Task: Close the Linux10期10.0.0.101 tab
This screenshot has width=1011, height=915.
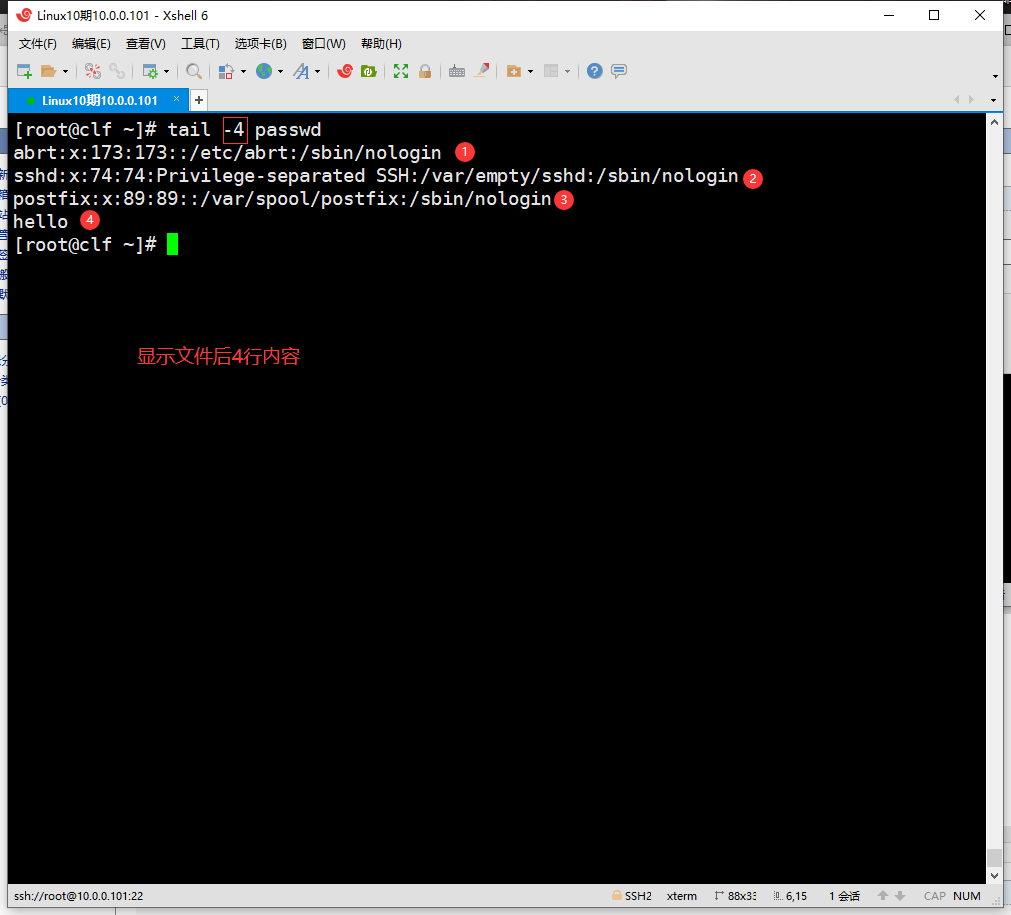Action: pyautogui.click(x=176, y=99)
